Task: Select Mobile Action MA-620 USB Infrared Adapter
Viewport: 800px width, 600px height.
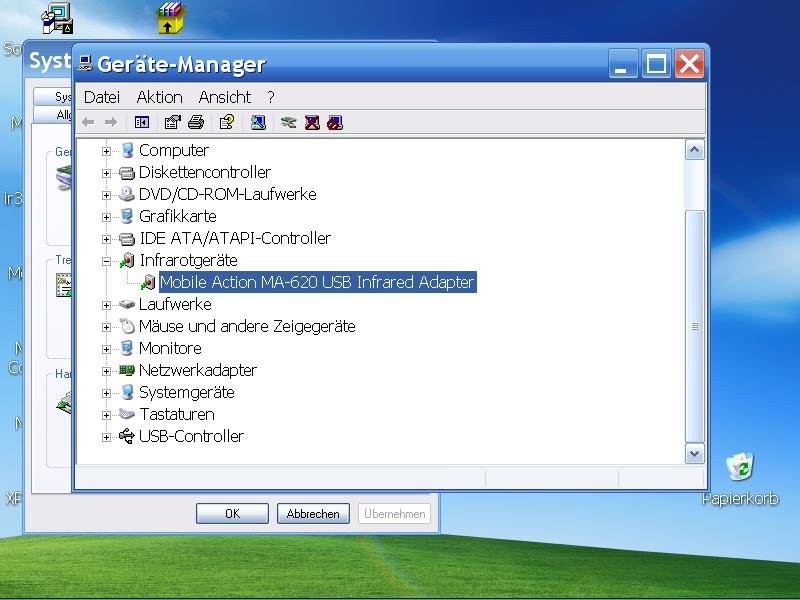Action: (x=317, y=282)
